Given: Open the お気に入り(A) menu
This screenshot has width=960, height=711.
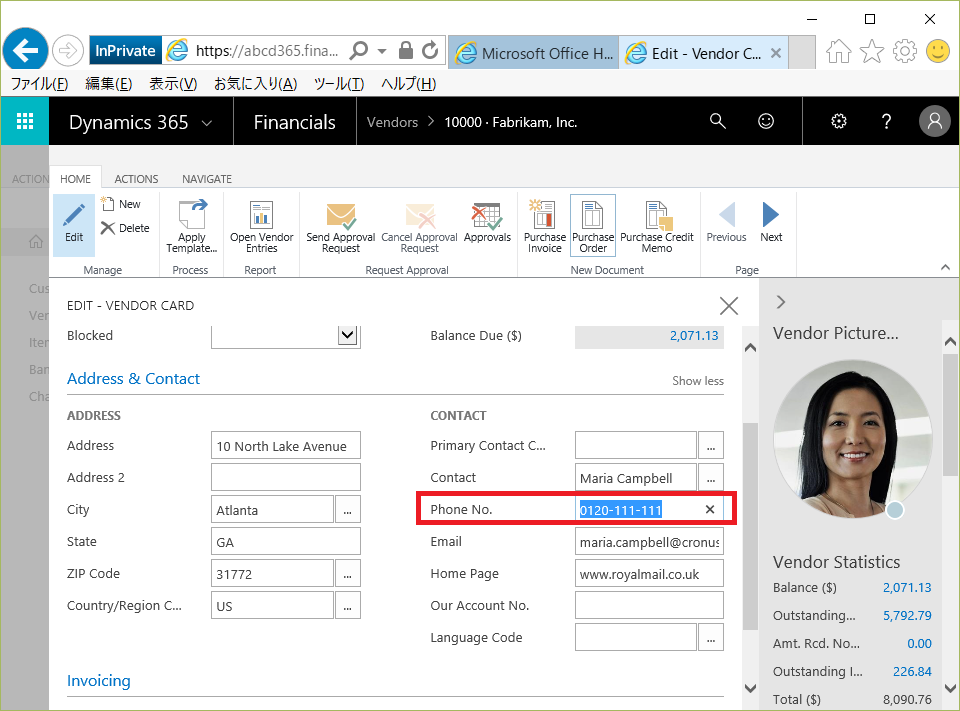Looking at the screenshot, I should pos(255,84).
